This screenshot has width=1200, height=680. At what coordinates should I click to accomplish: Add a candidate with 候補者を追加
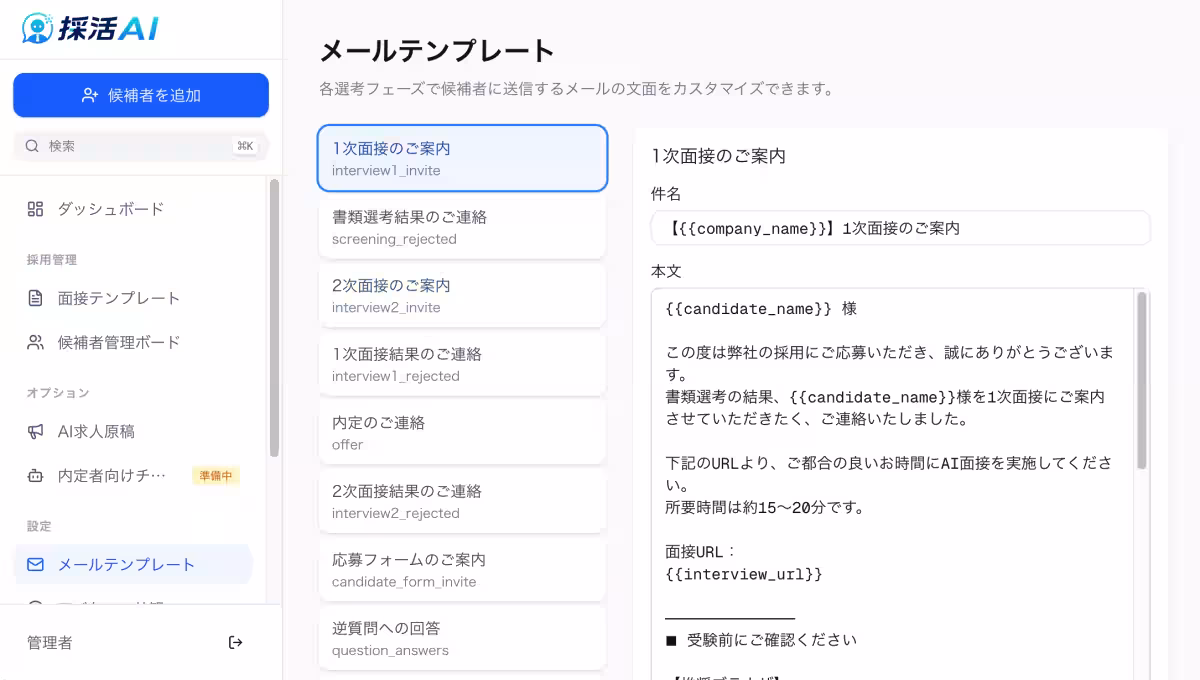click(141, 95)
